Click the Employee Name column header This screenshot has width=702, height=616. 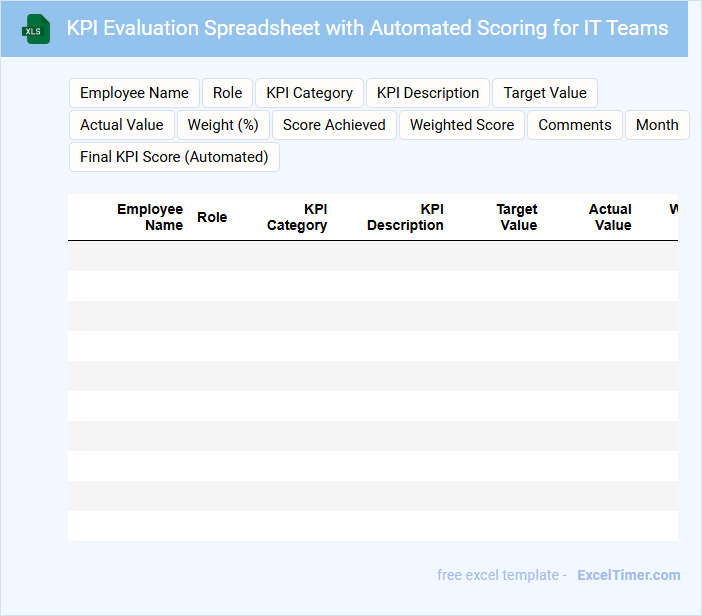click(150, 217)
